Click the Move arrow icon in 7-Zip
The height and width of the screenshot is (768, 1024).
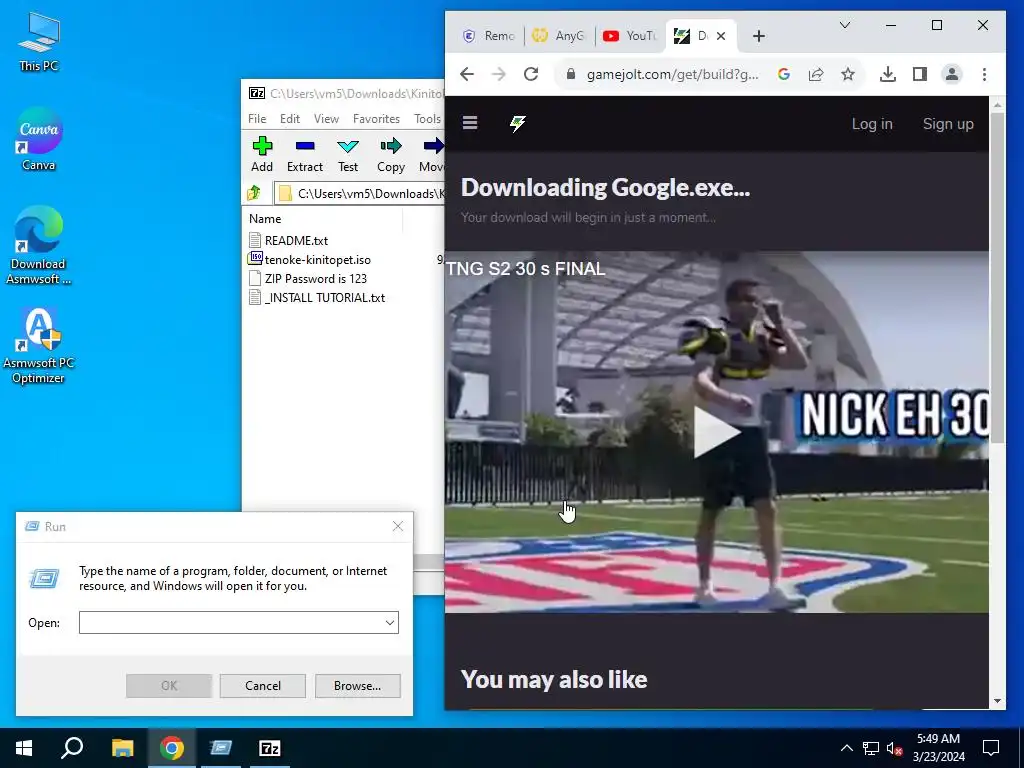coord(432,154)
